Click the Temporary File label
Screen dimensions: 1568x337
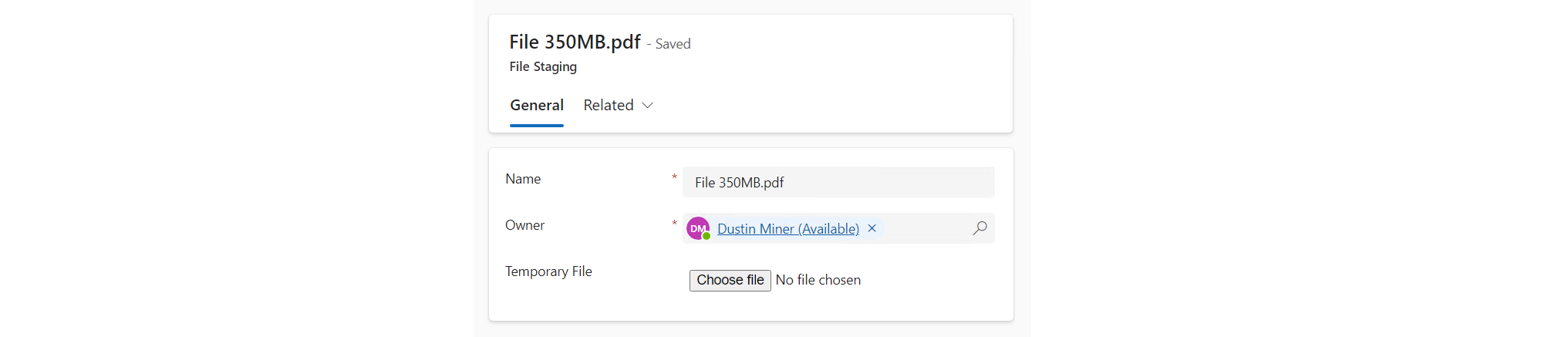[548, 271]
